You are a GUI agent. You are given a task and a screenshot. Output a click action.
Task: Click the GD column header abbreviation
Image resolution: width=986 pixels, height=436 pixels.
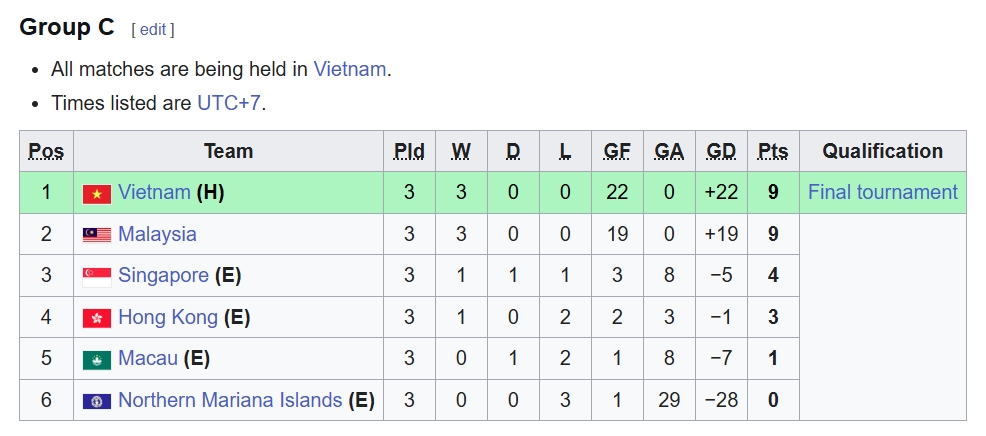[721, 151]
